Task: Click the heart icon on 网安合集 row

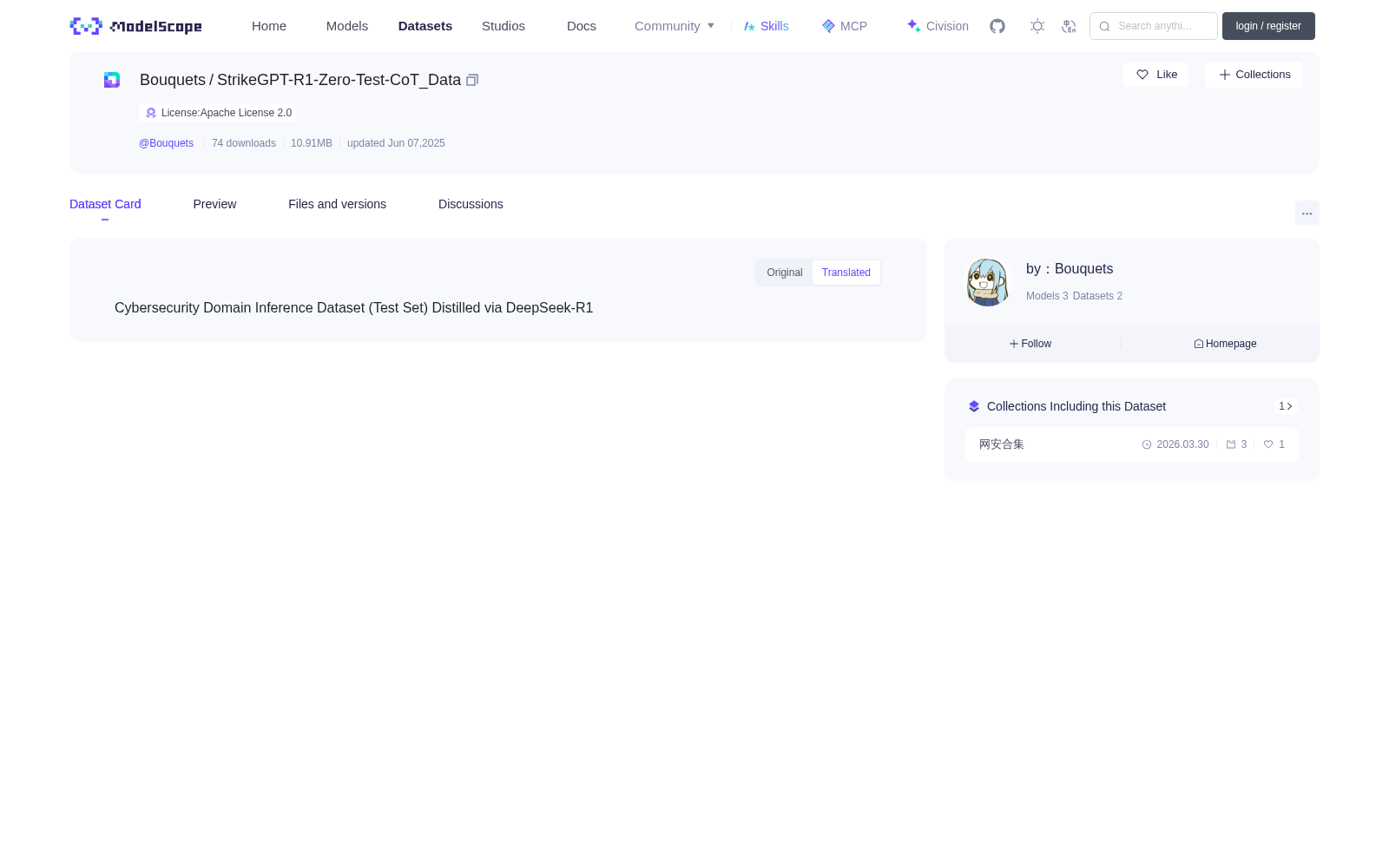Action: (1268, 444)
